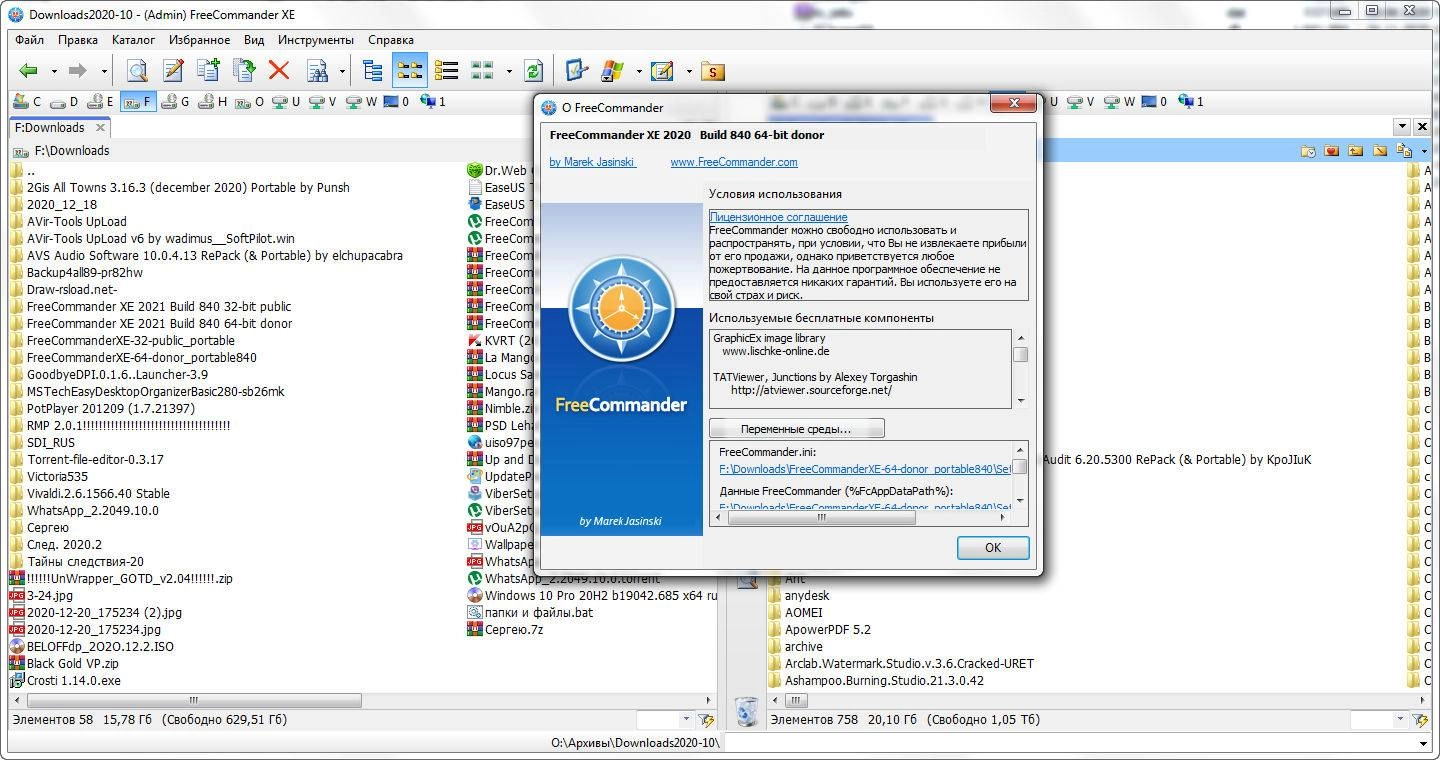Viewport: 1440px width, 760px height.
Task: Open the right panel tab list dropdown
Action: 1403,126
